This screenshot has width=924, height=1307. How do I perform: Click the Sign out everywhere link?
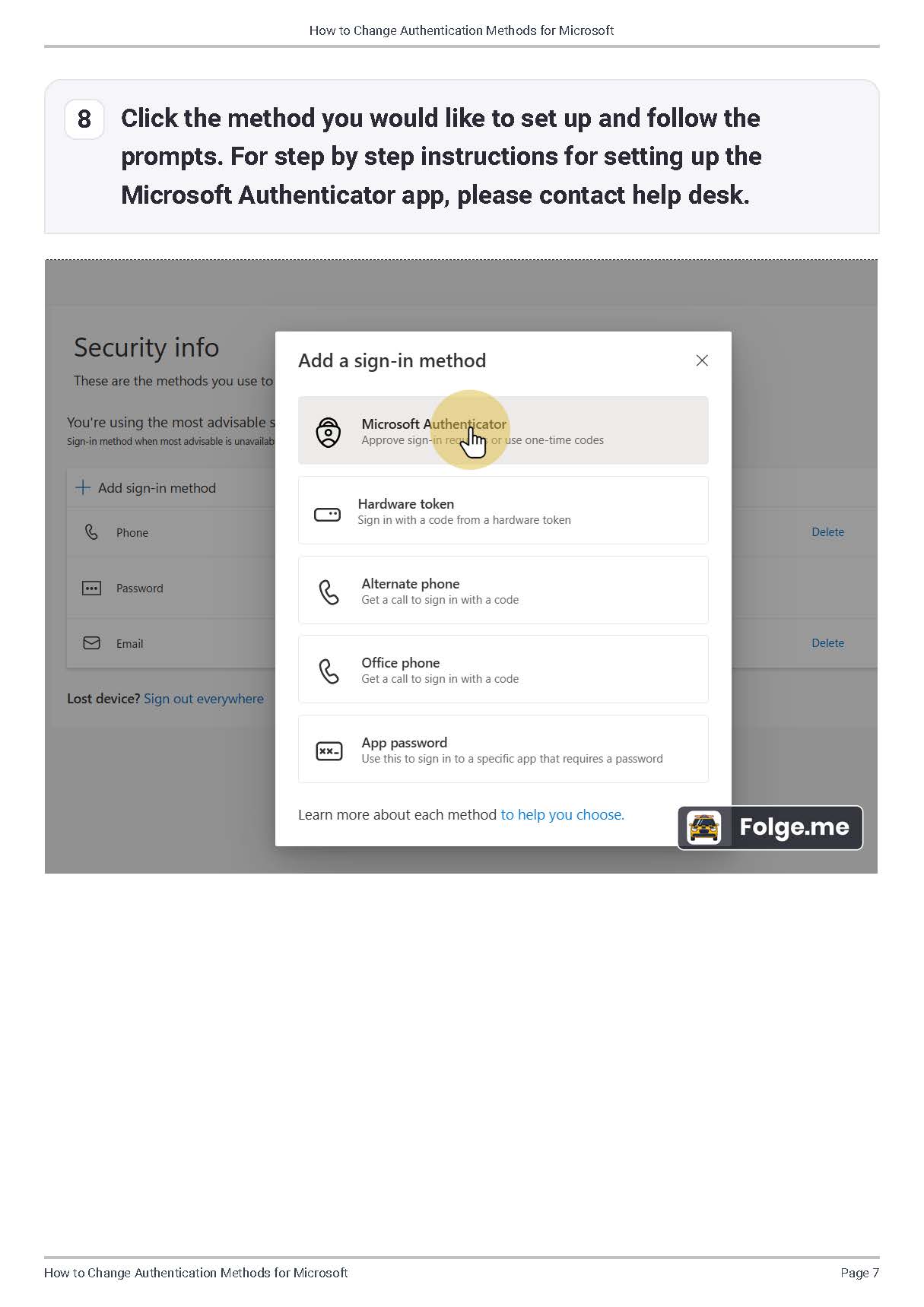(x=204, y=699)
